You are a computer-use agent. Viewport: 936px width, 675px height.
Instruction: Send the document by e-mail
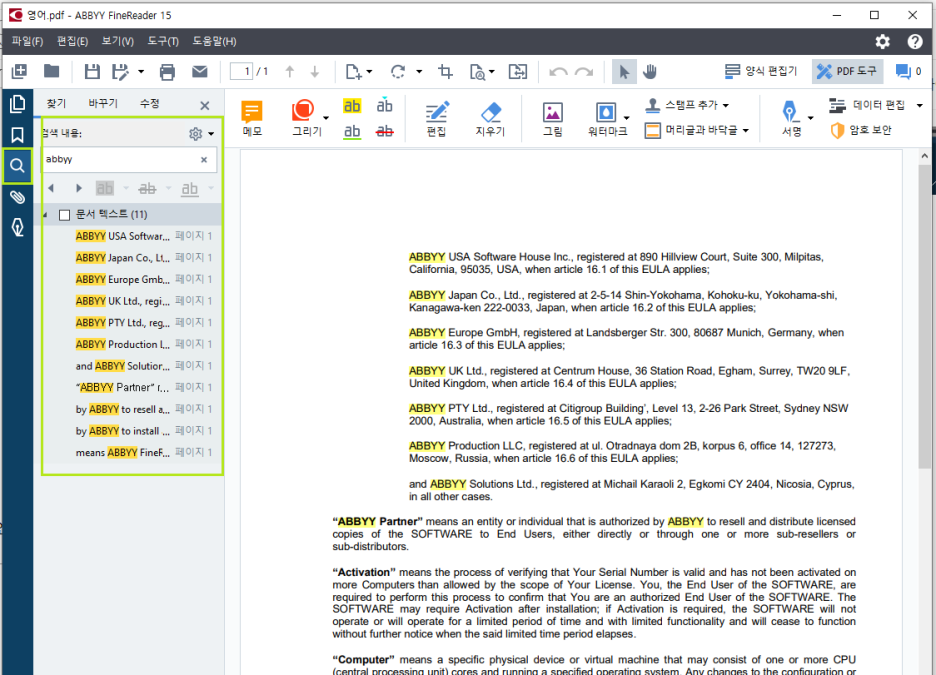point(199,72)
